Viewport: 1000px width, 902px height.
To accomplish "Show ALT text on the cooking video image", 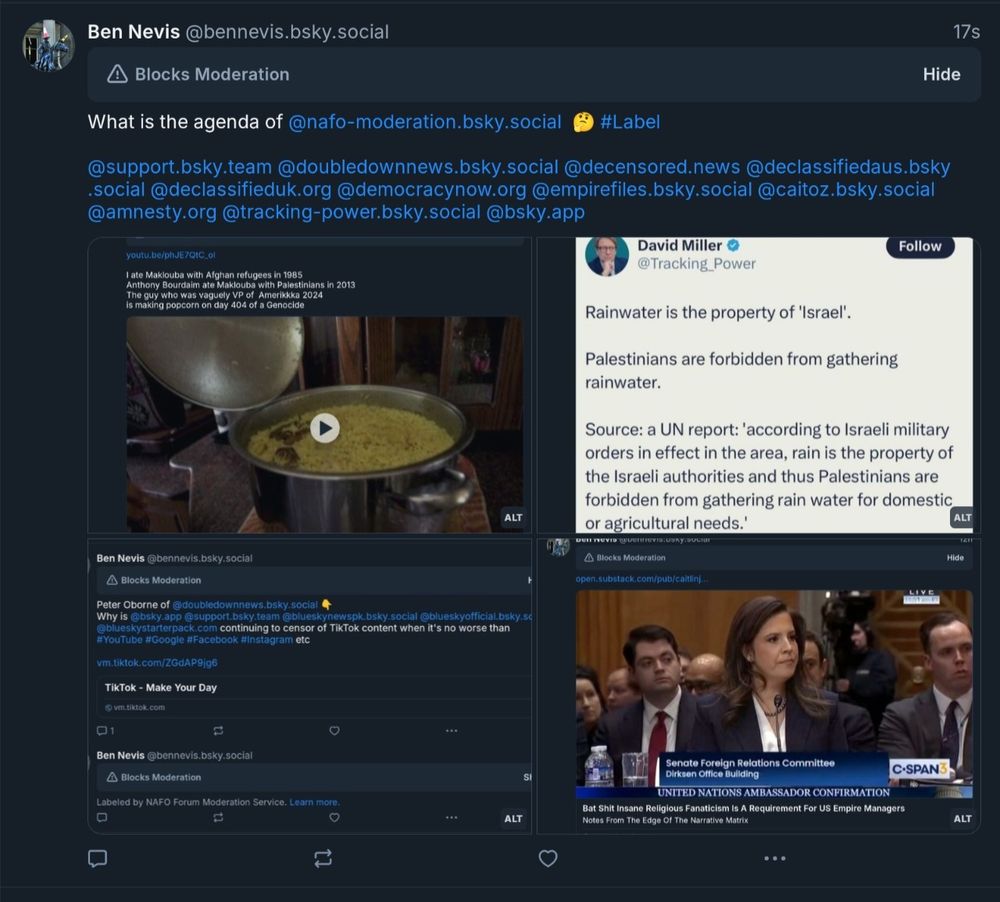I will point(513,517).
